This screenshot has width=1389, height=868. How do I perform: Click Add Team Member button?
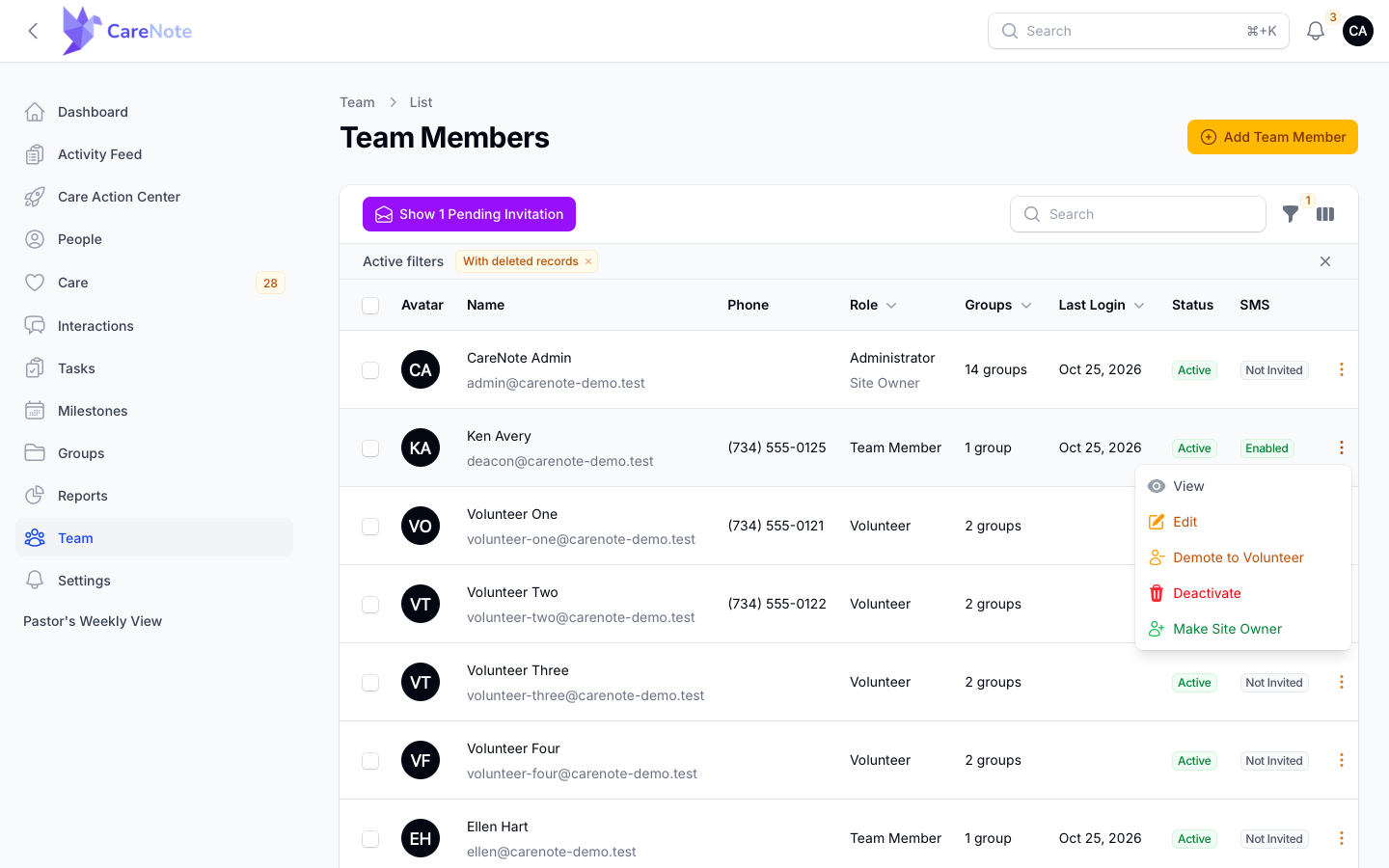(1272, 137)
